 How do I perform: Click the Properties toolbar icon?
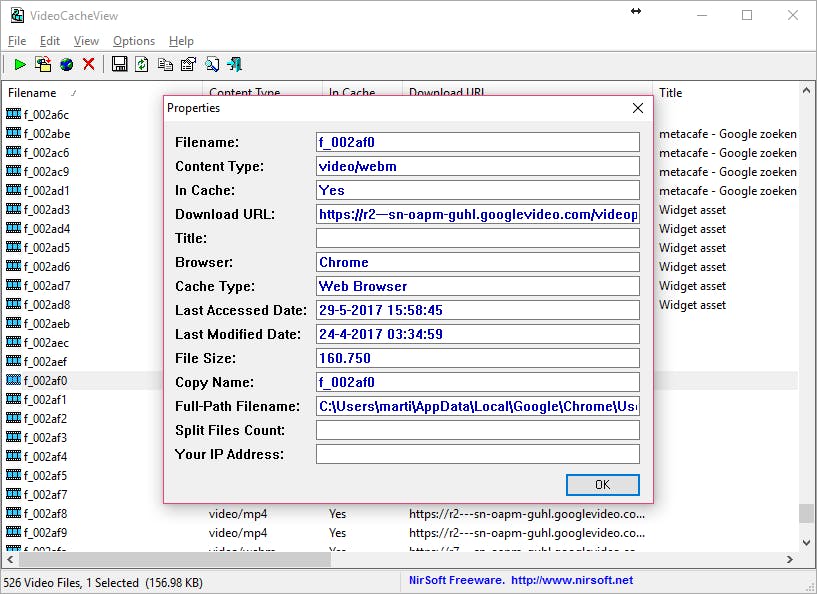coord(188,65)
